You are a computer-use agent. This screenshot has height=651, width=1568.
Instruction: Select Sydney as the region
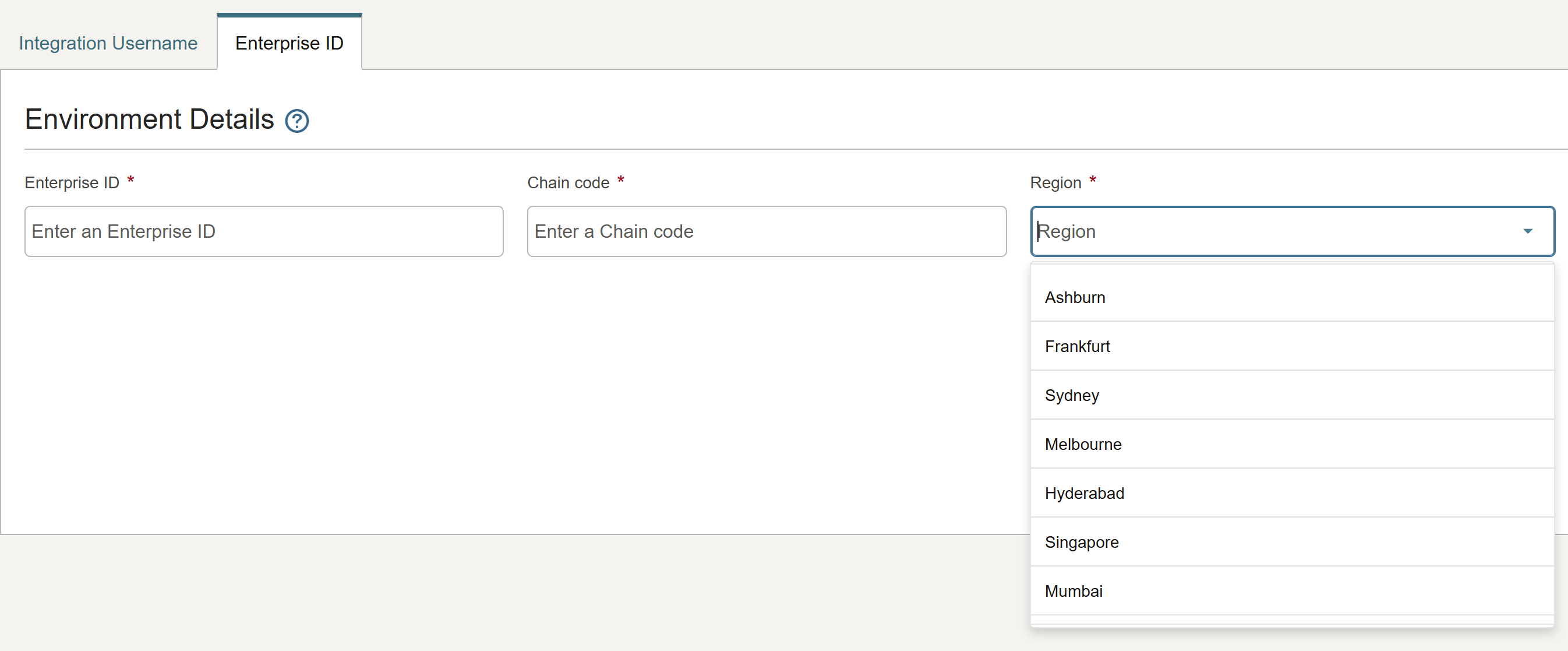(1072, 395)
